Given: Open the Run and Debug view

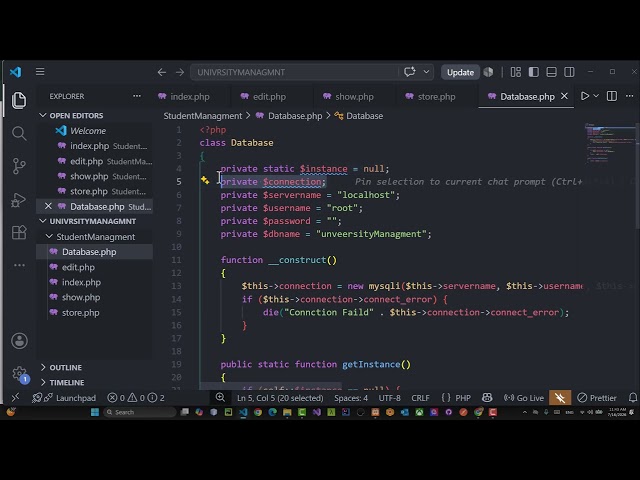Looking at the screenshot, I should 19,200.
